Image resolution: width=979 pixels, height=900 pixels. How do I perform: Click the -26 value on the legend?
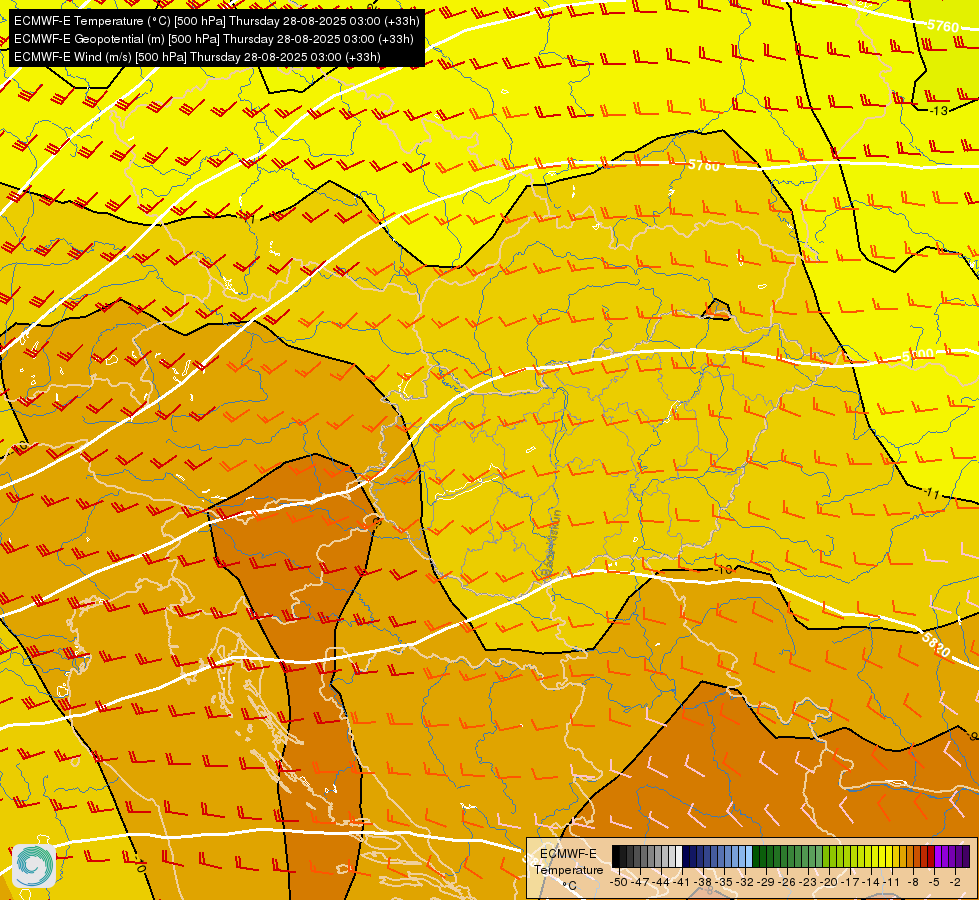click(x=787, y=882)
